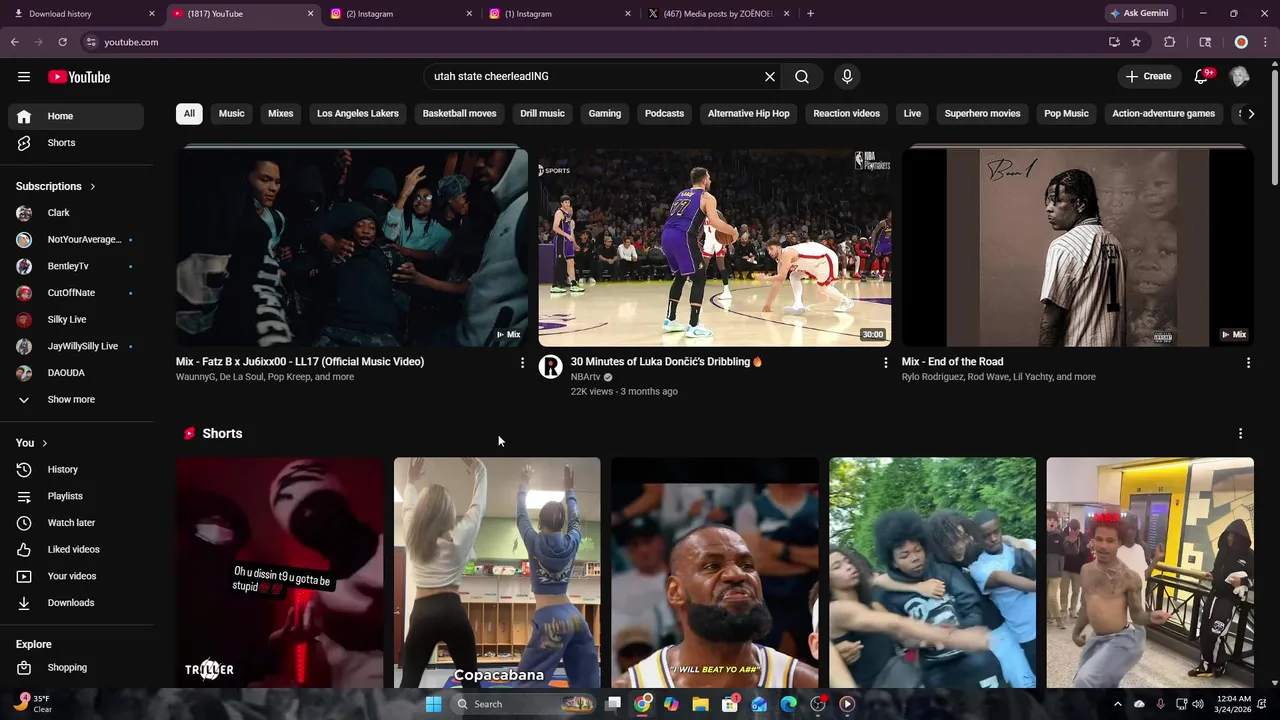Image resolution: width=1280 pixels, height=720 pixels.
Task: Open the DAOUDA subscription
Action: pyautogui.click(x=76, y=373)
